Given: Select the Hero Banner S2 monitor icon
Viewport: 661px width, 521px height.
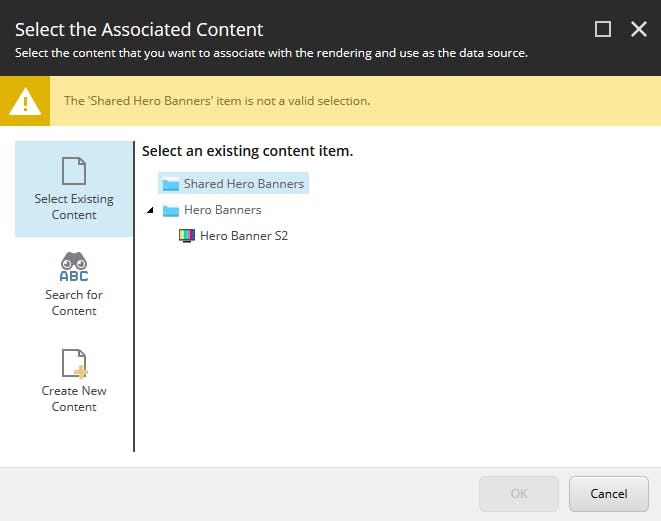Looking at the screenshot, I should coord(187,236).
